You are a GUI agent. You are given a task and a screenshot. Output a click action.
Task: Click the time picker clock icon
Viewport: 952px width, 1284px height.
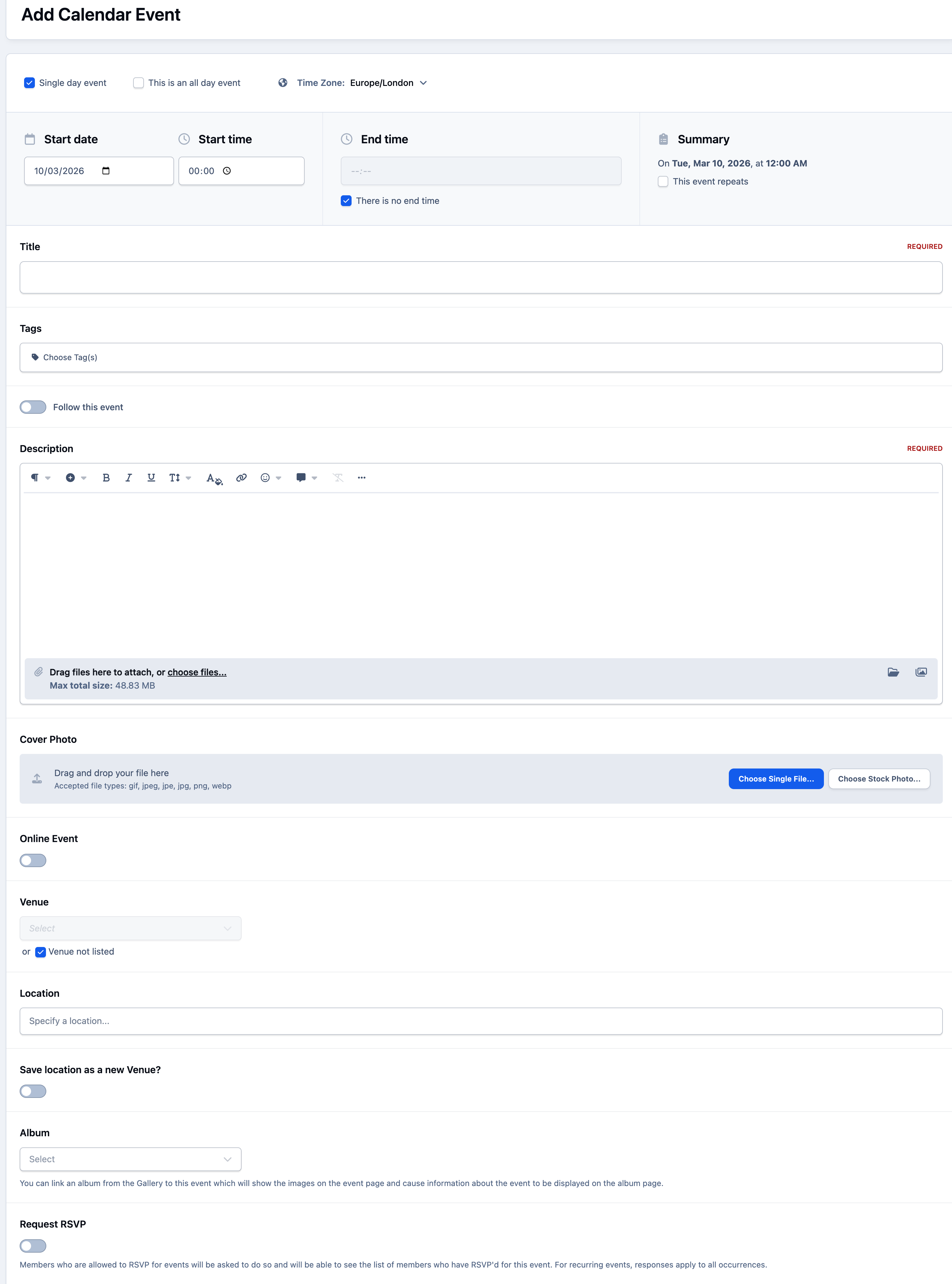pos(227,171)
